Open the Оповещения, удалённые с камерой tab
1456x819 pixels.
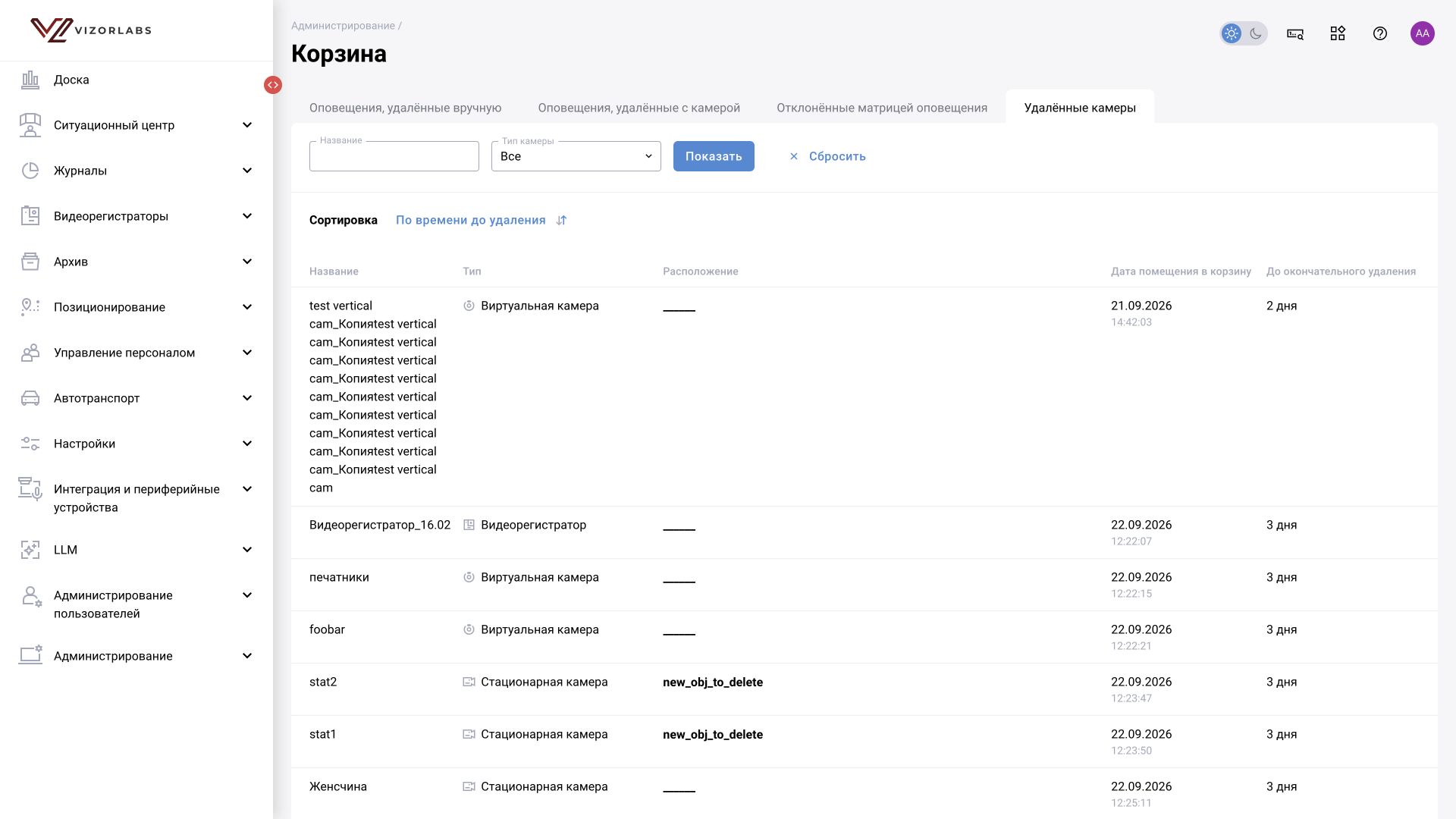639,108
